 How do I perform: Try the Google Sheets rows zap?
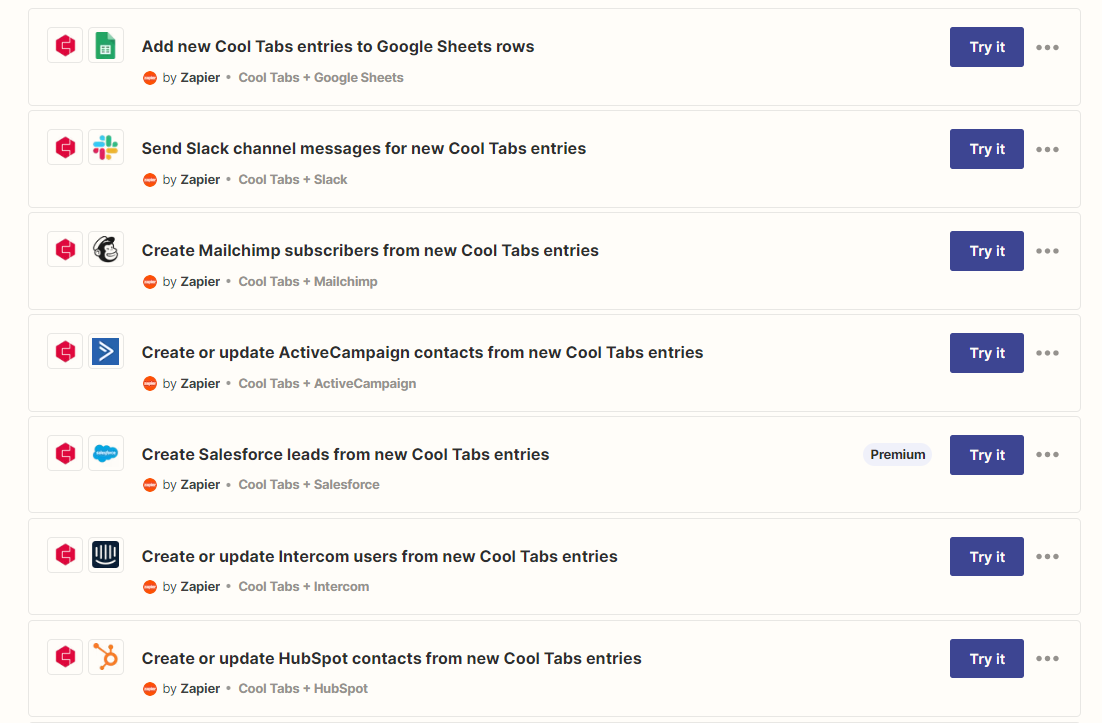987,47
